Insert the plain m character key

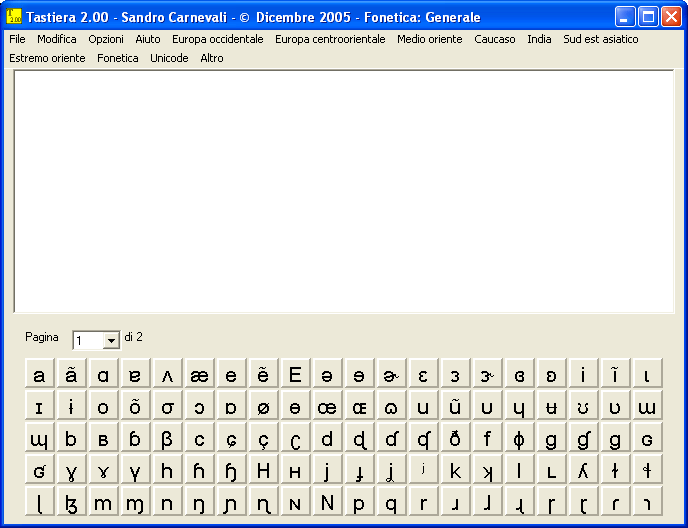point(103,501)
